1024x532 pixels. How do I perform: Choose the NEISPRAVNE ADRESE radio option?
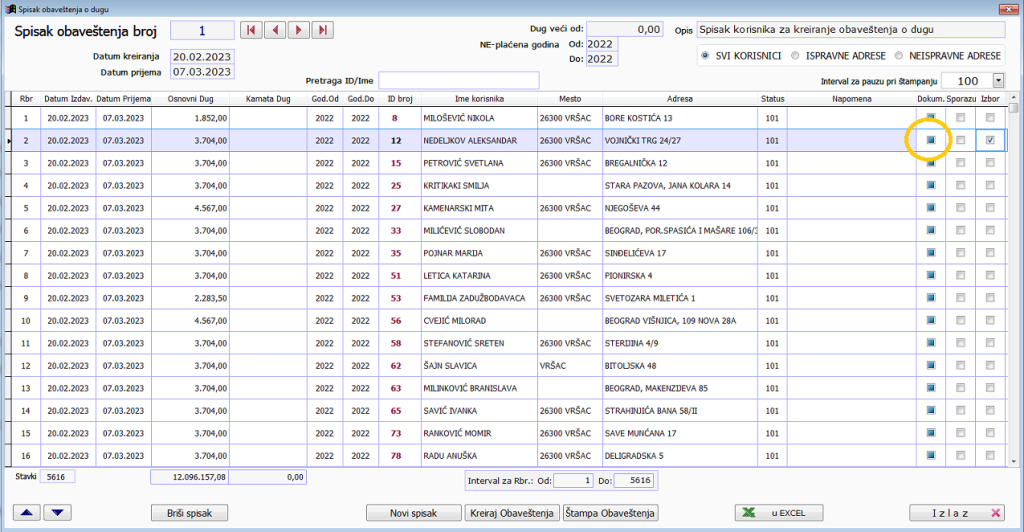click(900, 55)
